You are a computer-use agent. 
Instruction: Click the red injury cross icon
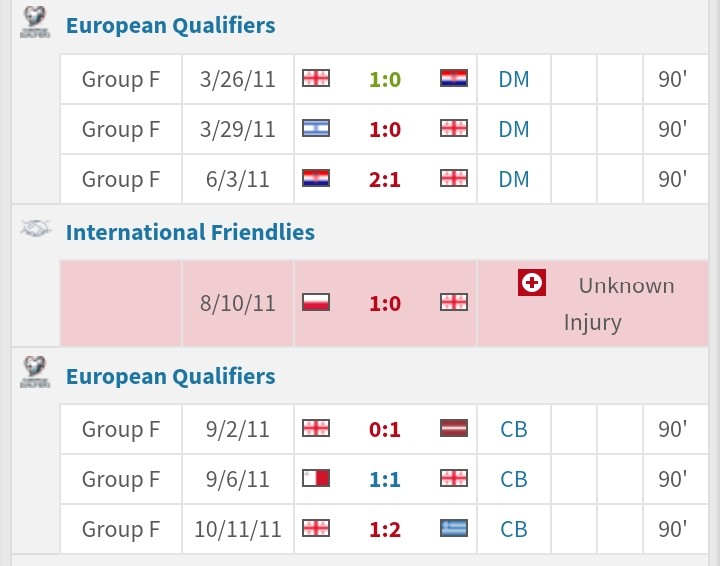pyautogui.click(x=532, y=283)
